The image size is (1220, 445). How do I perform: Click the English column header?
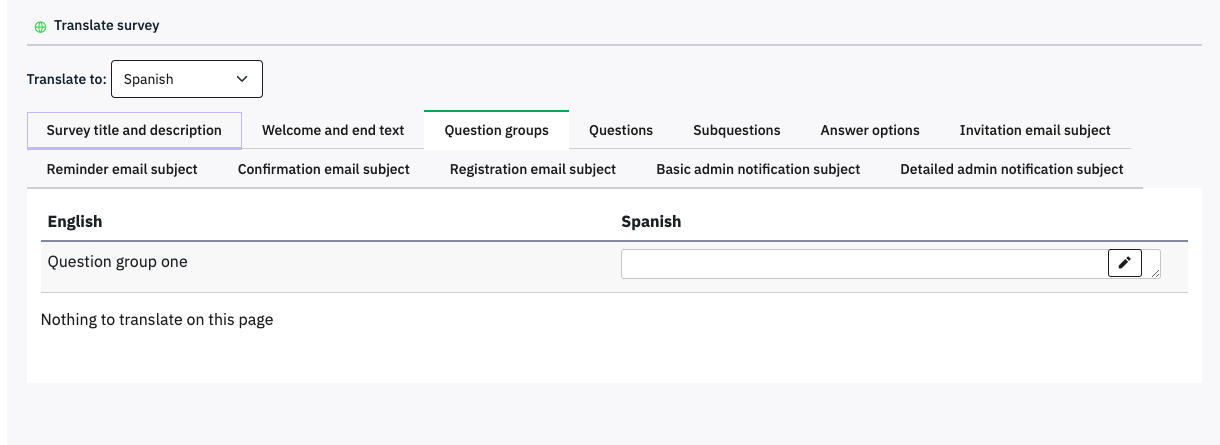coord(75,221)
